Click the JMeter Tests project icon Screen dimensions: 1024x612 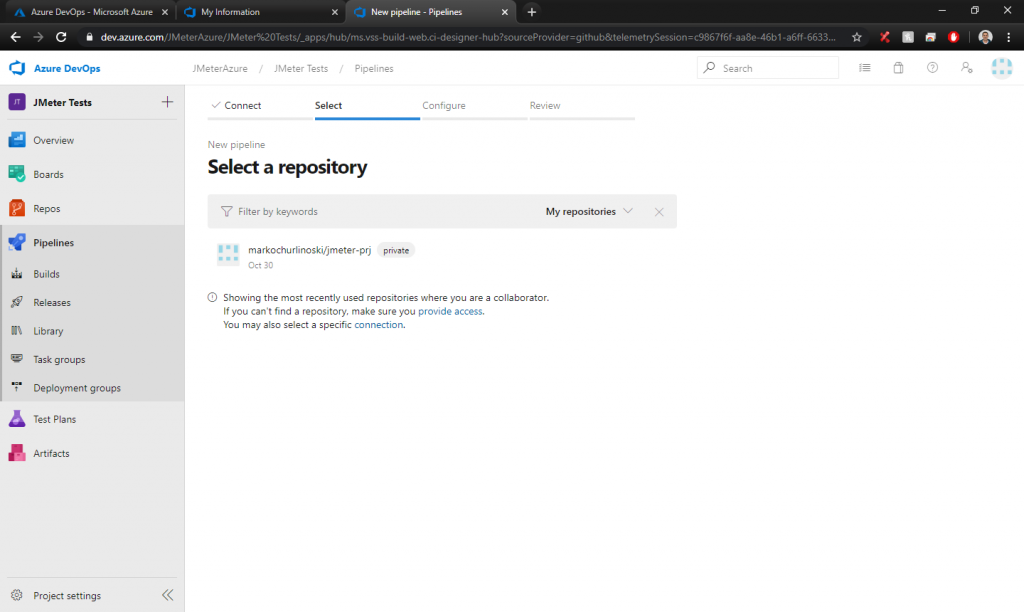(x=17, y=102)
